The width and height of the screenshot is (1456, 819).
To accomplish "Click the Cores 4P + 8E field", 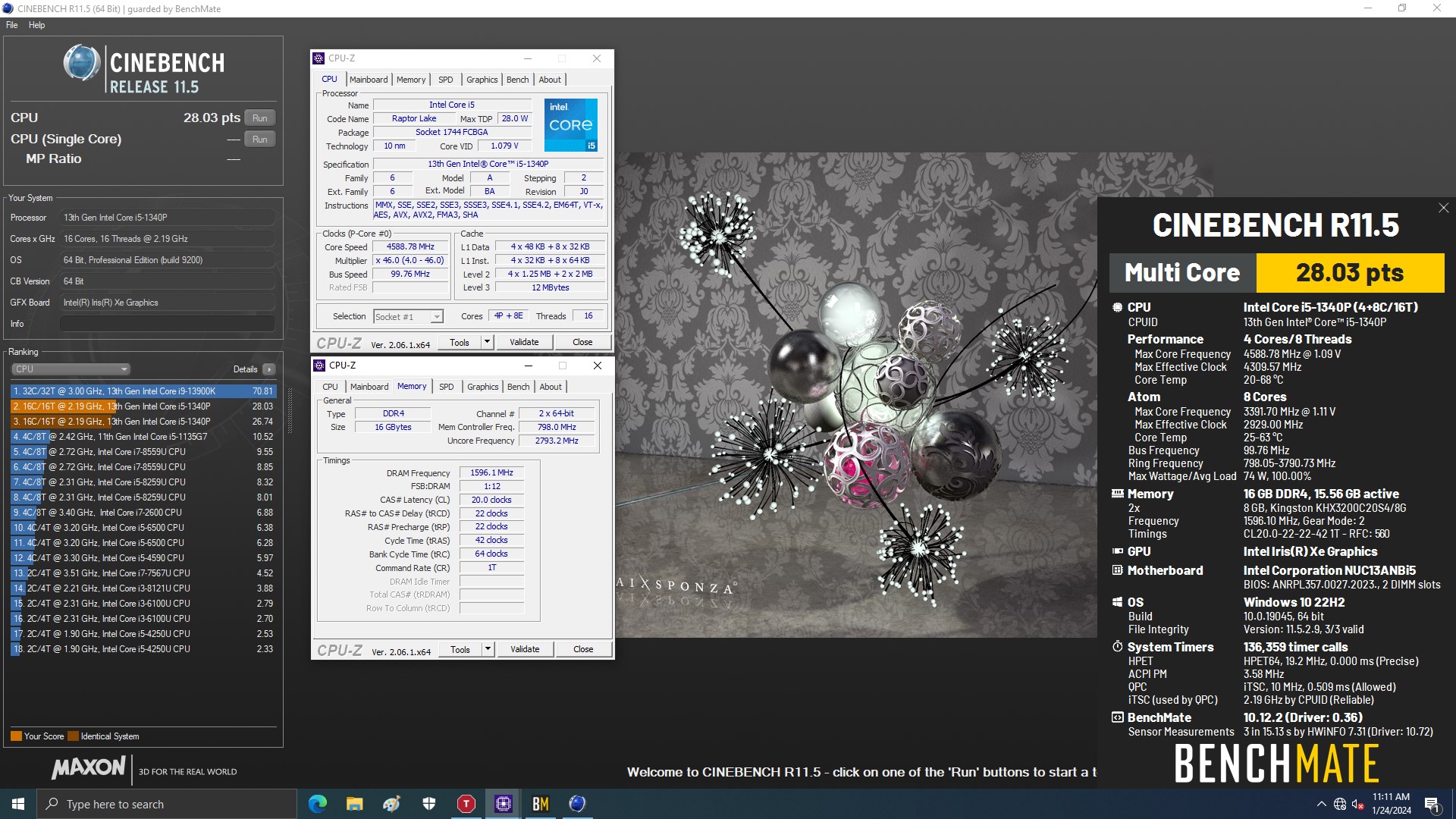I will (509, 316).
